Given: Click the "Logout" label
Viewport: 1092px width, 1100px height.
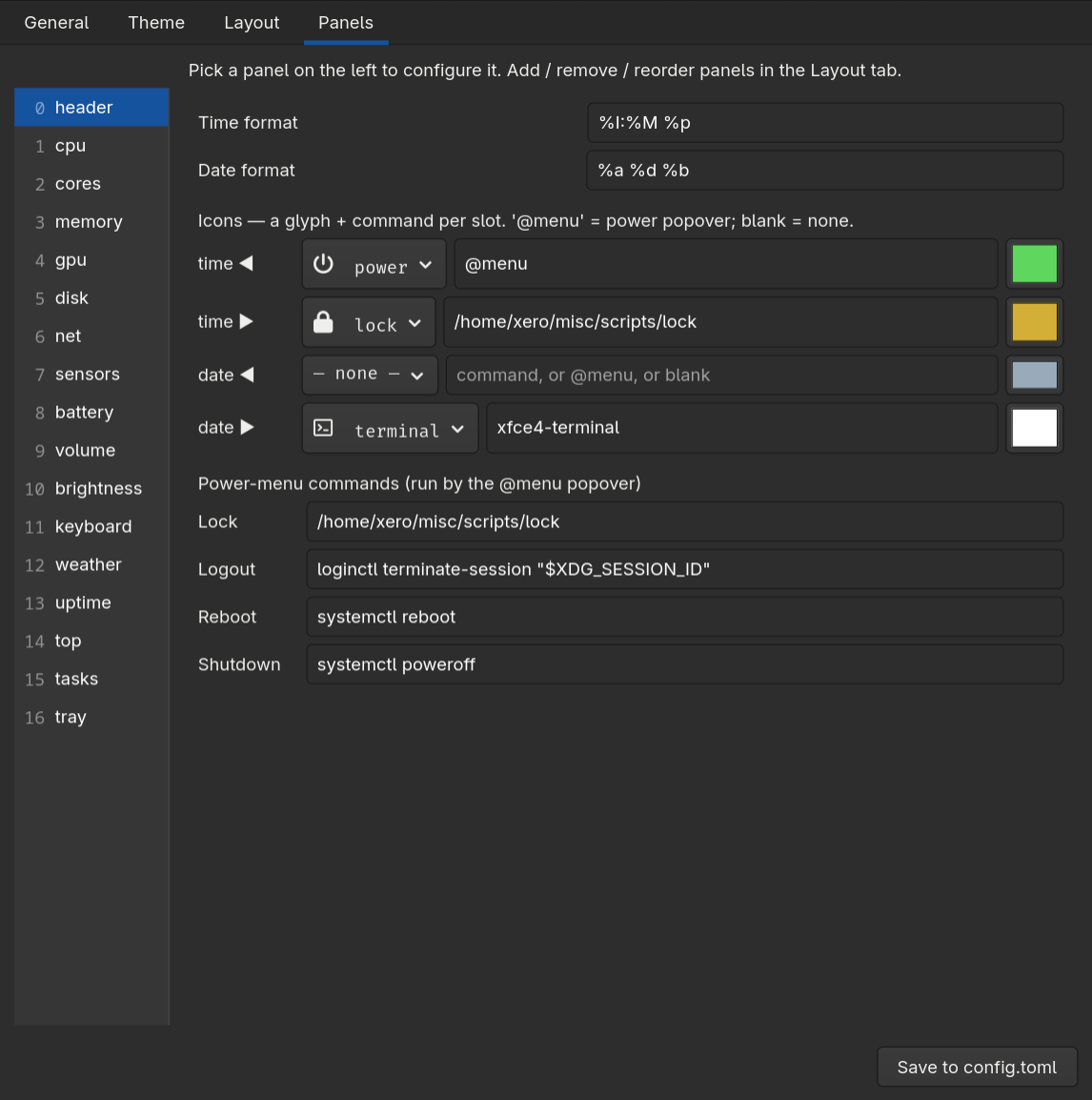Looking at the screenshot, I should 227,570.
